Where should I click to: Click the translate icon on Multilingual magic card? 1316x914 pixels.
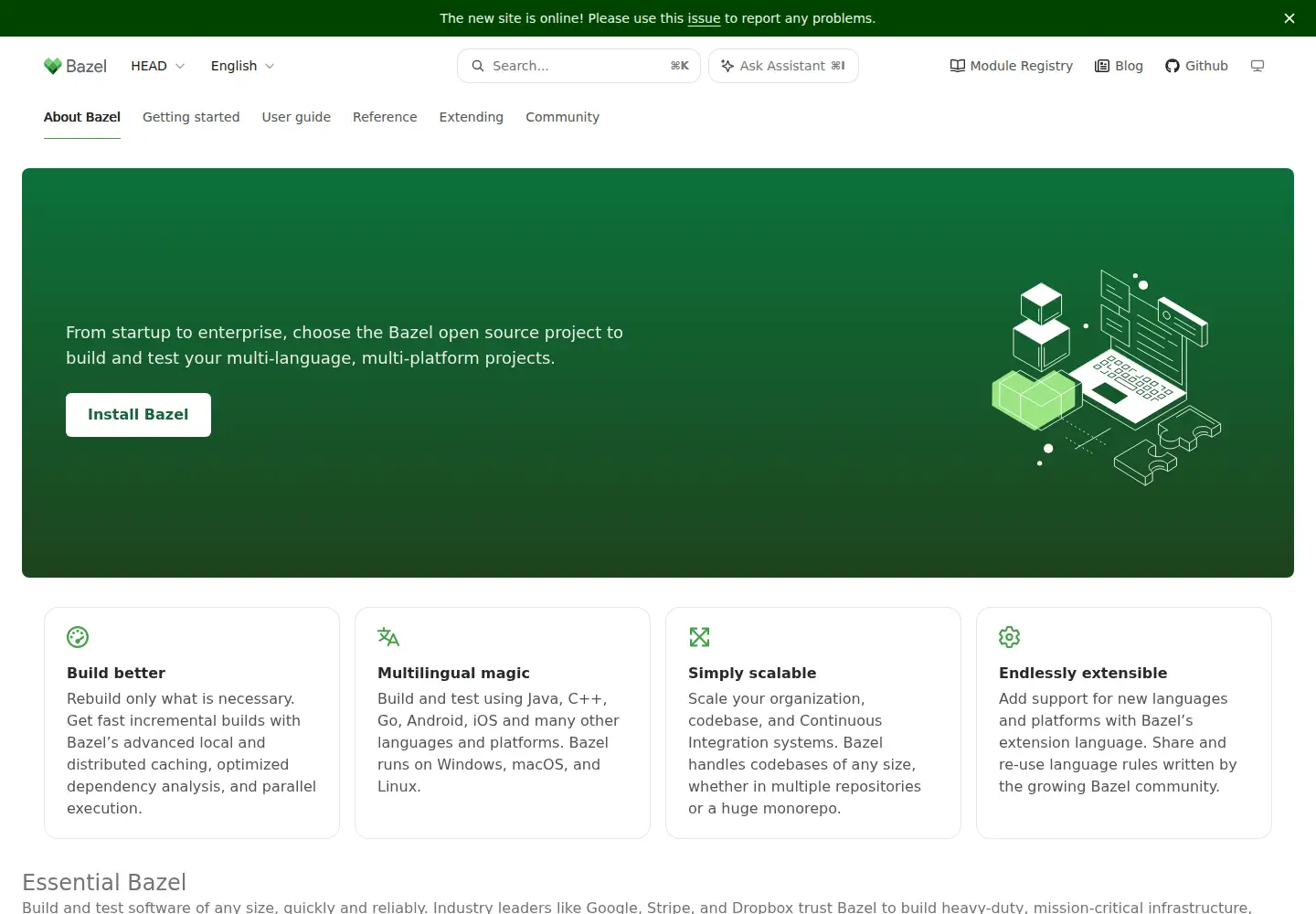pos(388,637)
